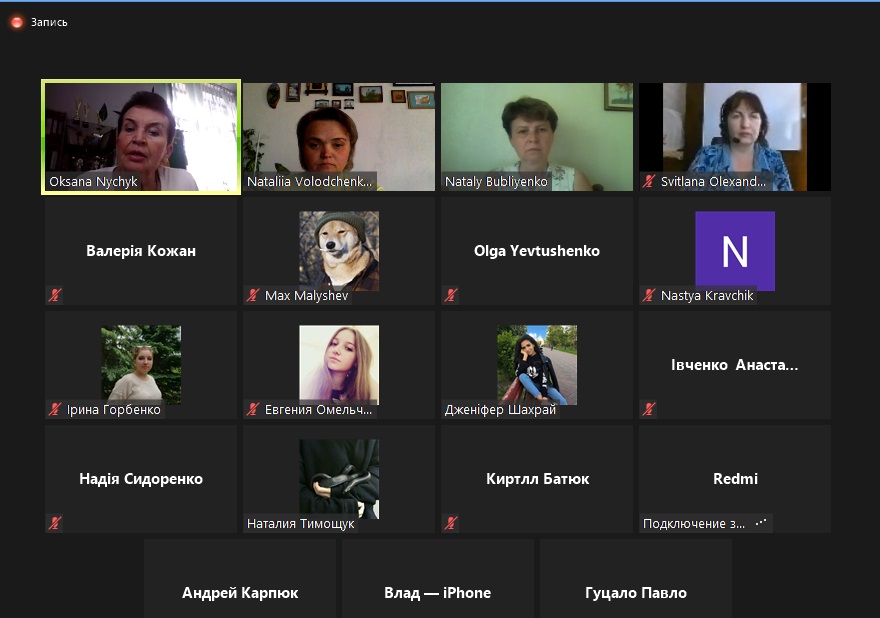
Task: Click the Olga Yevtushenko participant name
Action: tap(537, 251)
